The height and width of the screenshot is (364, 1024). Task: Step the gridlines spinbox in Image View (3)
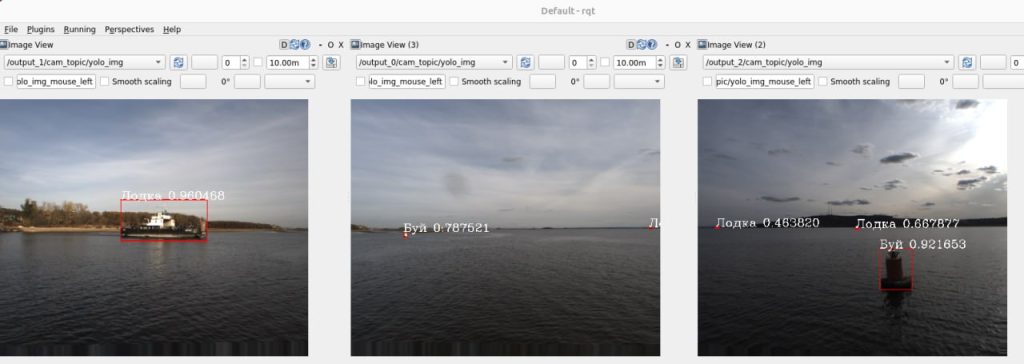pyautogui.click(x=592, y=63)
